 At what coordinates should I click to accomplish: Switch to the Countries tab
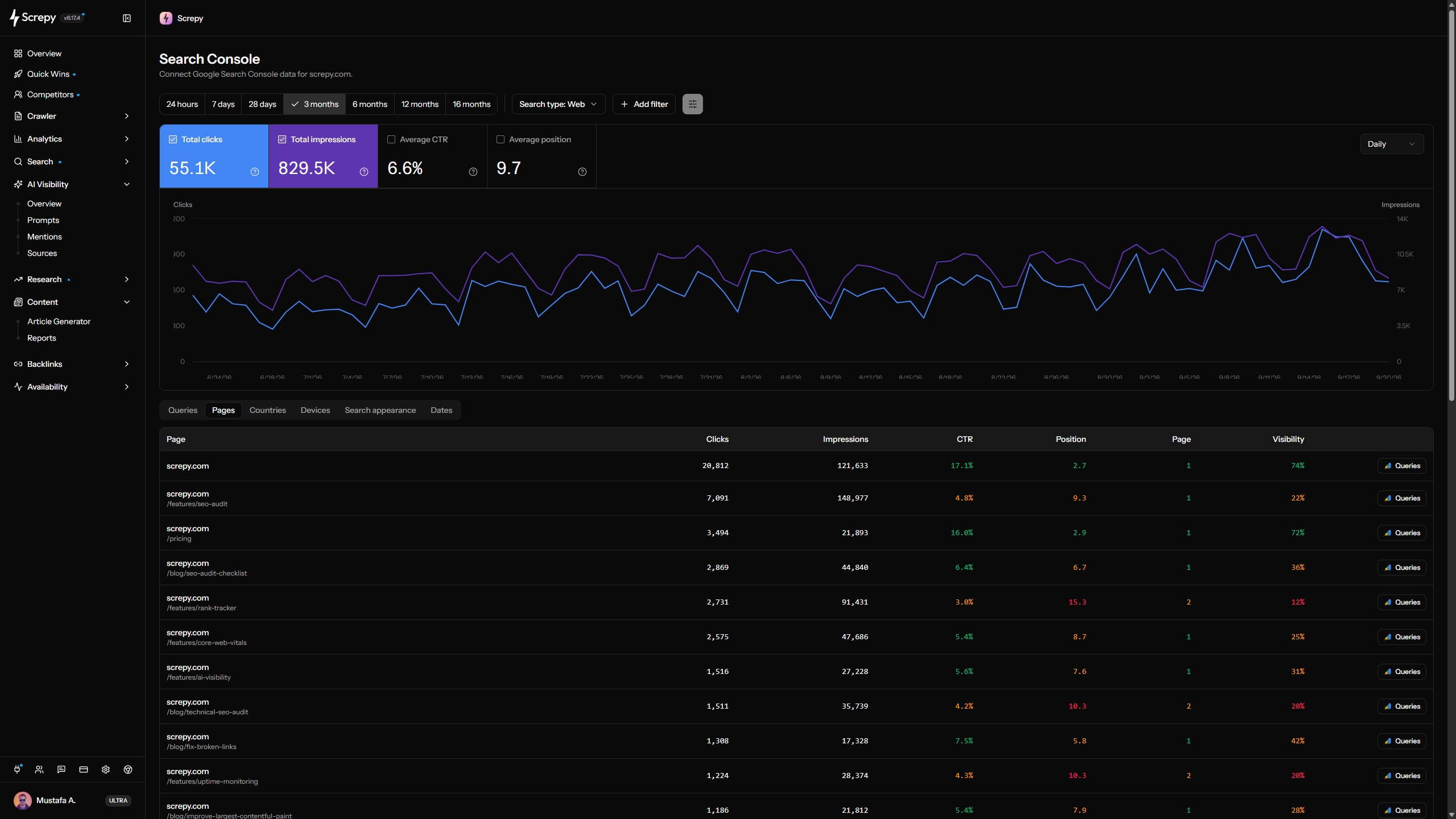point(267,410)
